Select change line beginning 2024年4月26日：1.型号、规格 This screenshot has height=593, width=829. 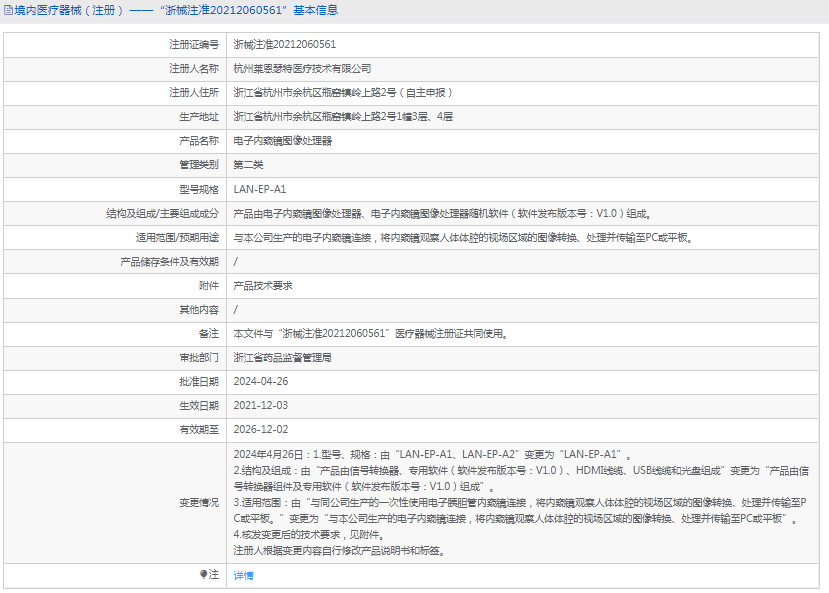click(x=433, y=455)
